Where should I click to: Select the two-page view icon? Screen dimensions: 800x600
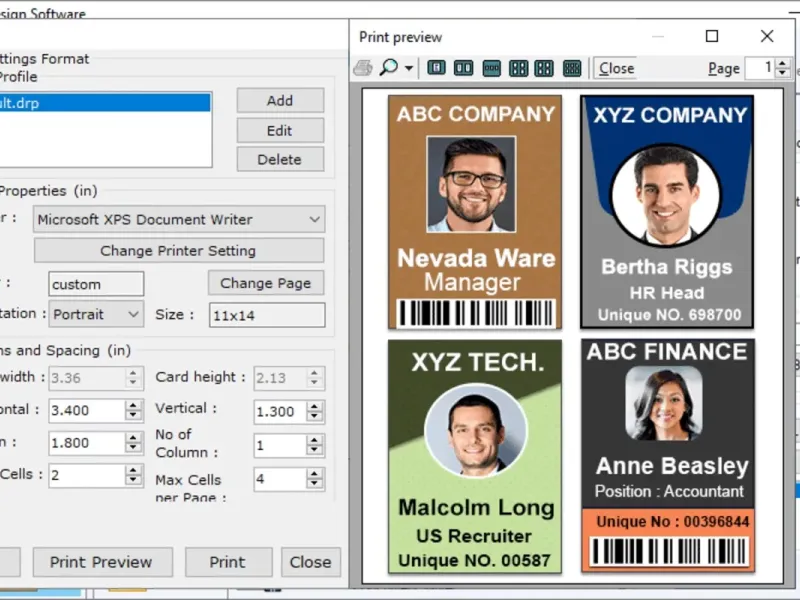(463, 68)
